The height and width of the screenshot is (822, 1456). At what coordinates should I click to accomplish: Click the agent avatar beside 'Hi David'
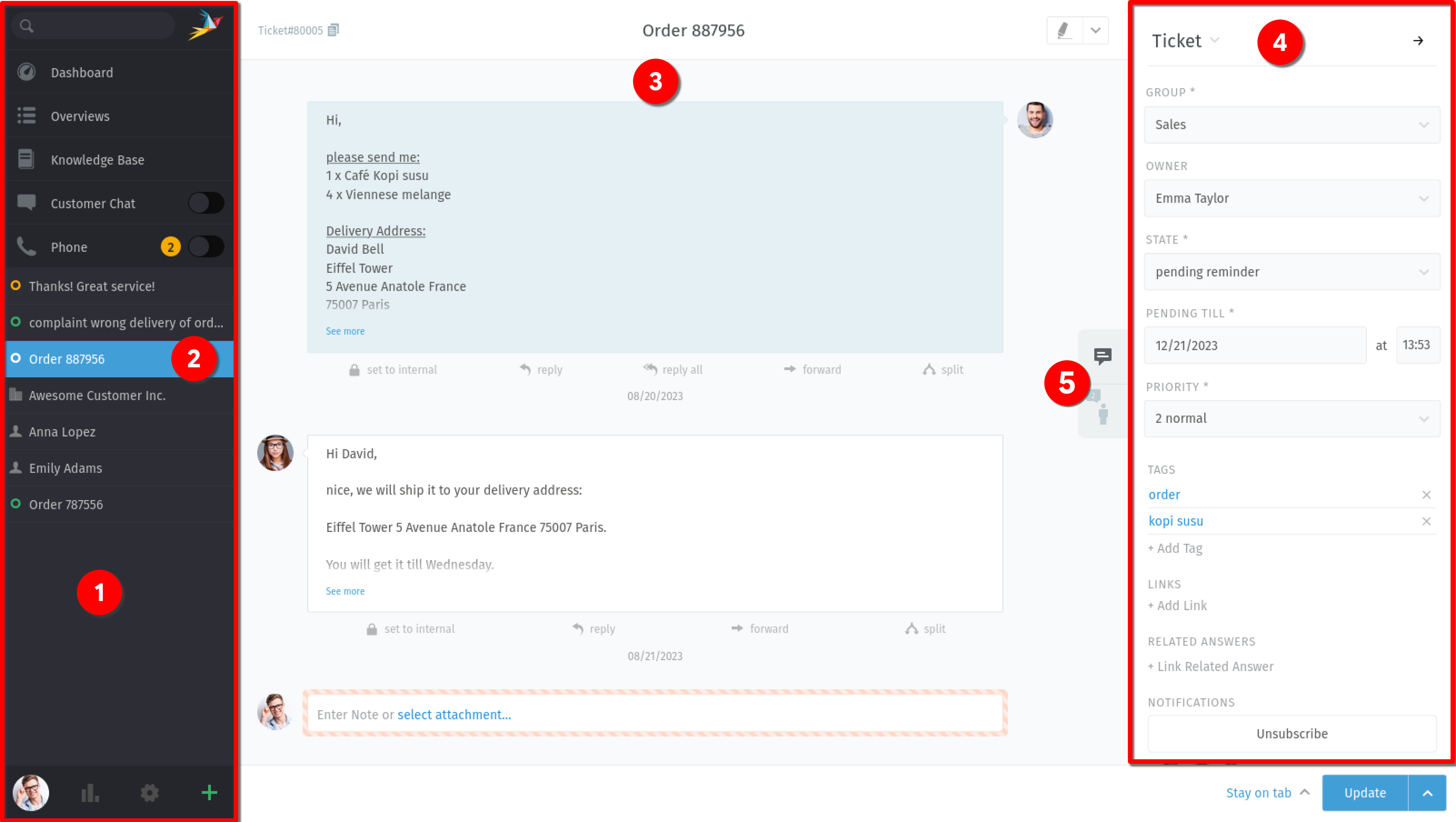point(275,453)
